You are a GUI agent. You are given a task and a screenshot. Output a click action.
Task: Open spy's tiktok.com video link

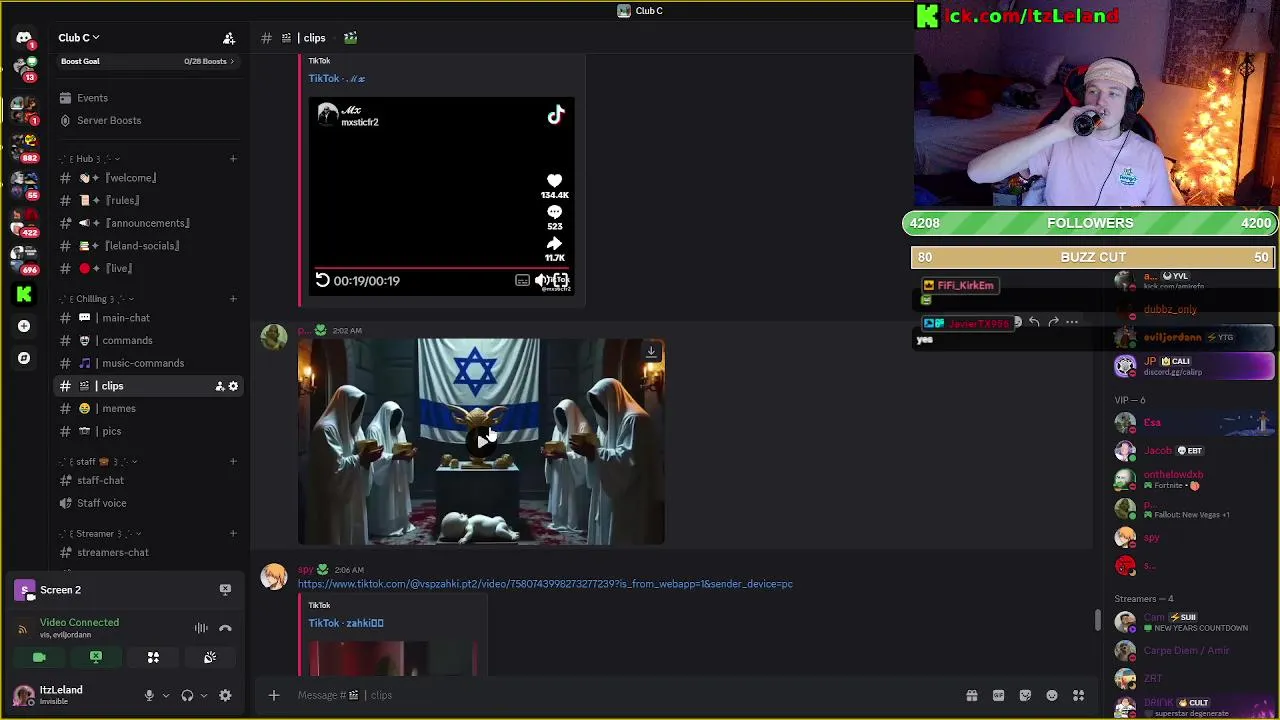point(545,584)
